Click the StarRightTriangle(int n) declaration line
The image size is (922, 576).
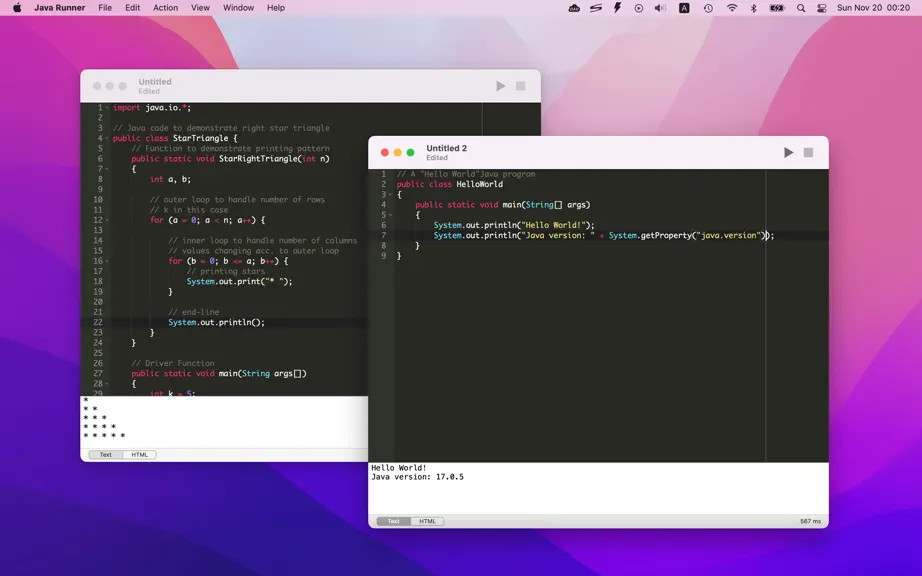(x=230, y=159)
